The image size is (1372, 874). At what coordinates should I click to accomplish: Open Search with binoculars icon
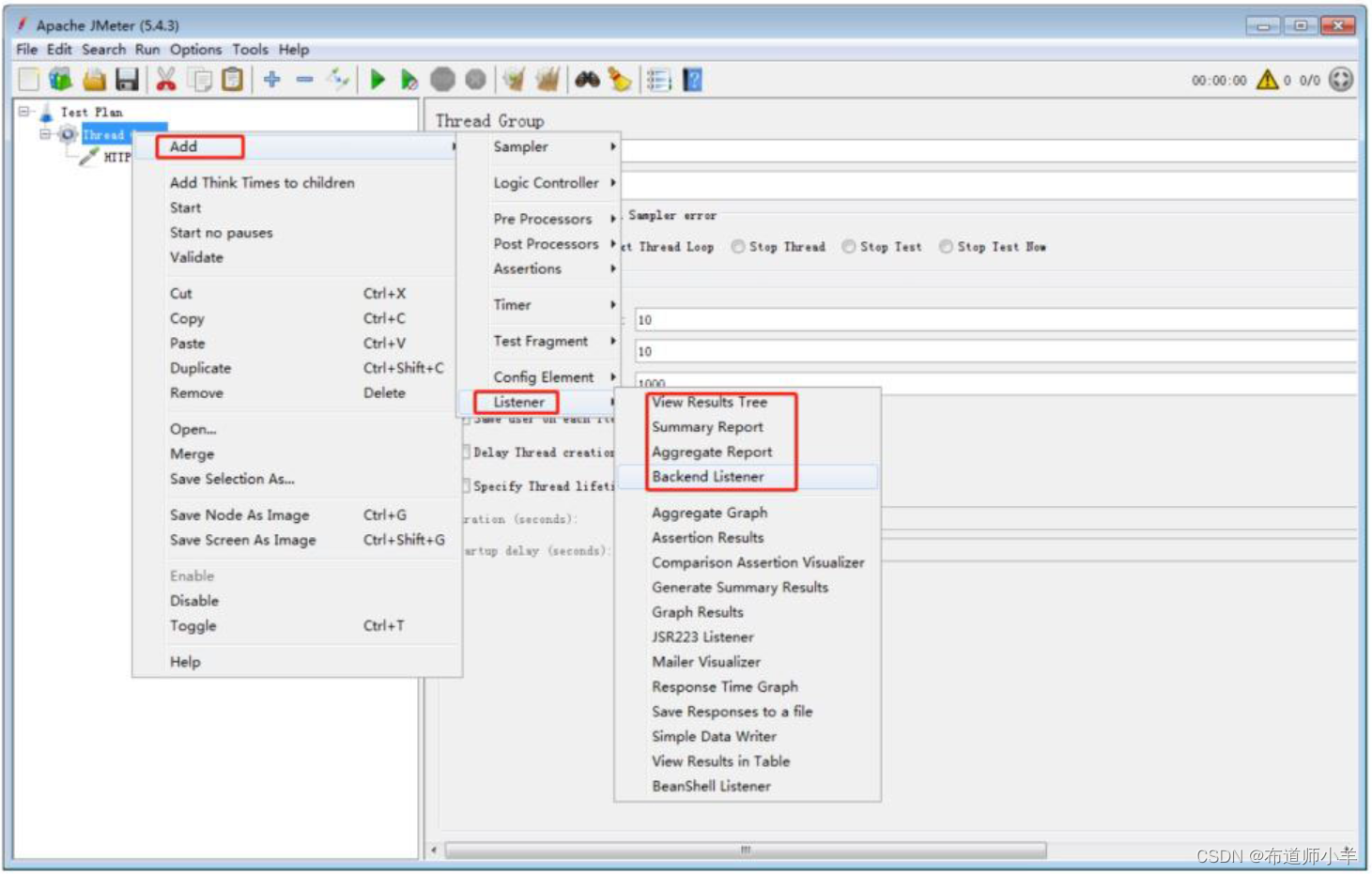(x=588, y=80)
